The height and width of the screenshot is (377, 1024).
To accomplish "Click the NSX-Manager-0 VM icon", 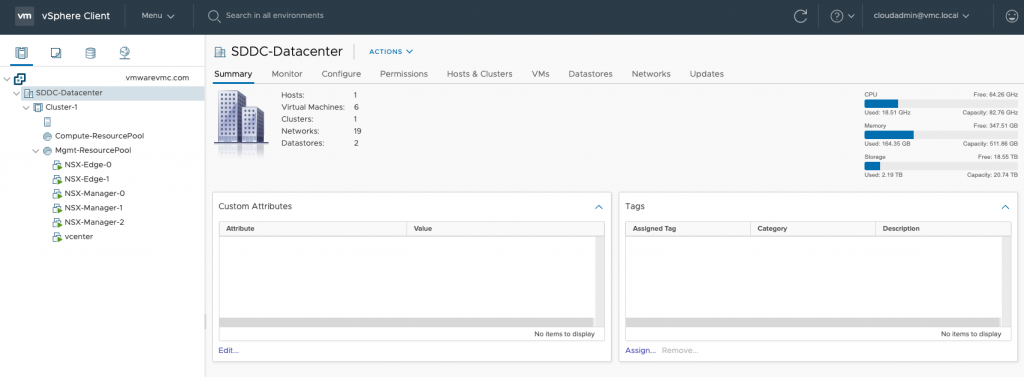I will [x=56, y=193].
